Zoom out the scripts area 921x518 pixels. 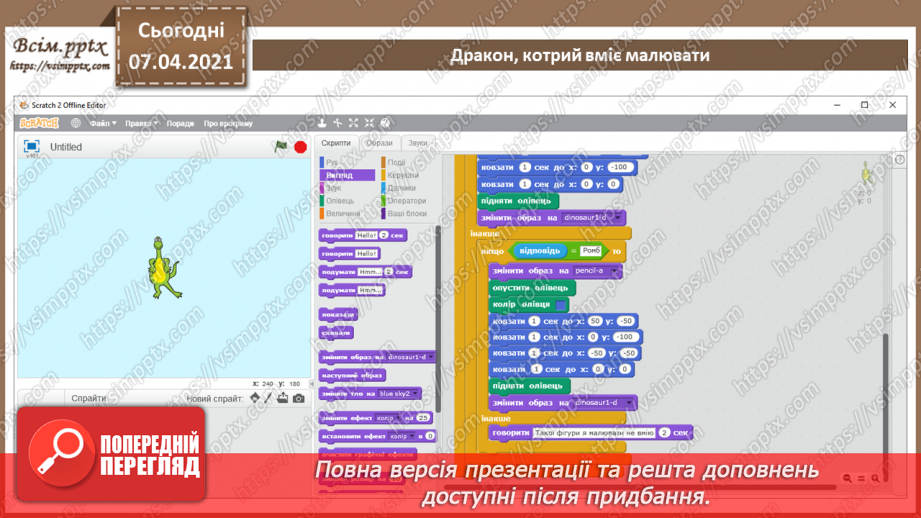[847, 478]
